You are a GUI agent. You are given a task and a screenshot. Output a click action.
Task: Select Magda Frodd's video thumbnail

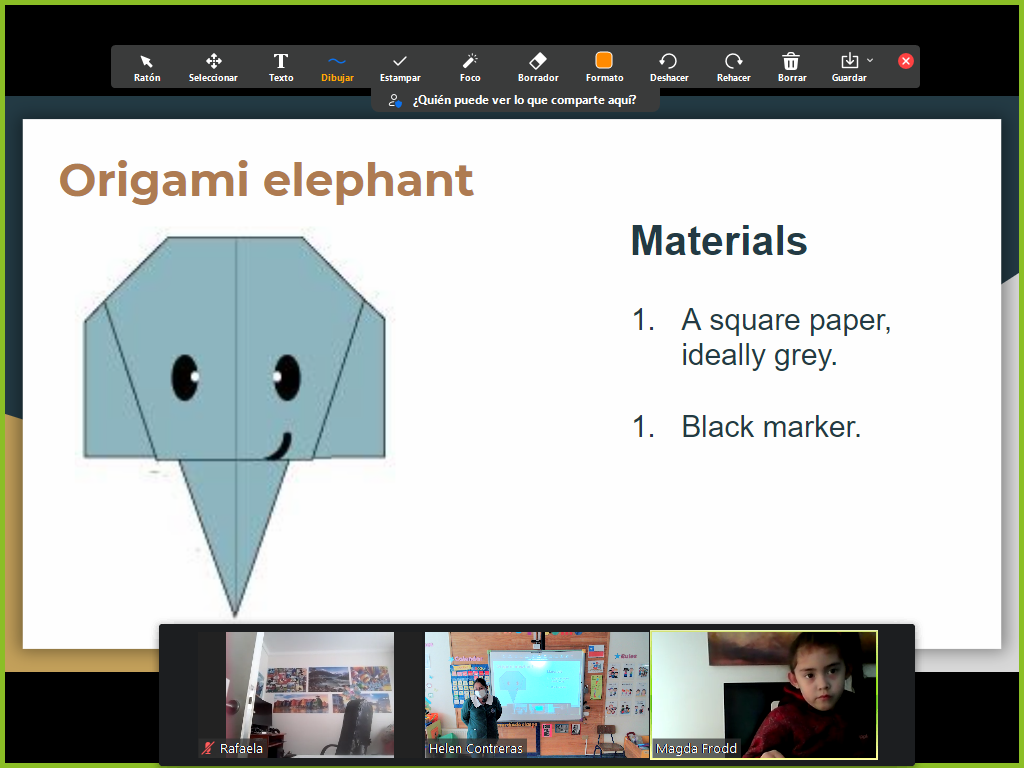pos(764,690)
